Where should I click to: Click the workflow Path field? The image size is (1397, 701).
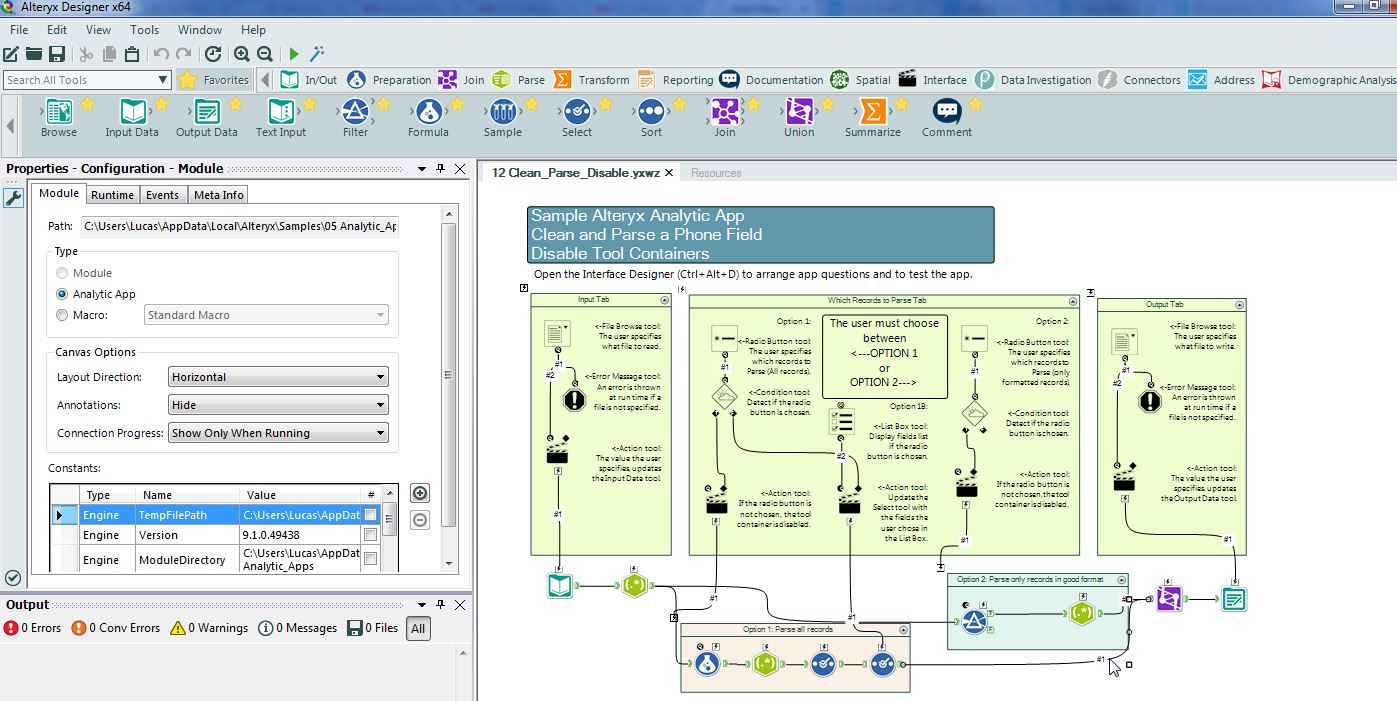click(240, 226)
